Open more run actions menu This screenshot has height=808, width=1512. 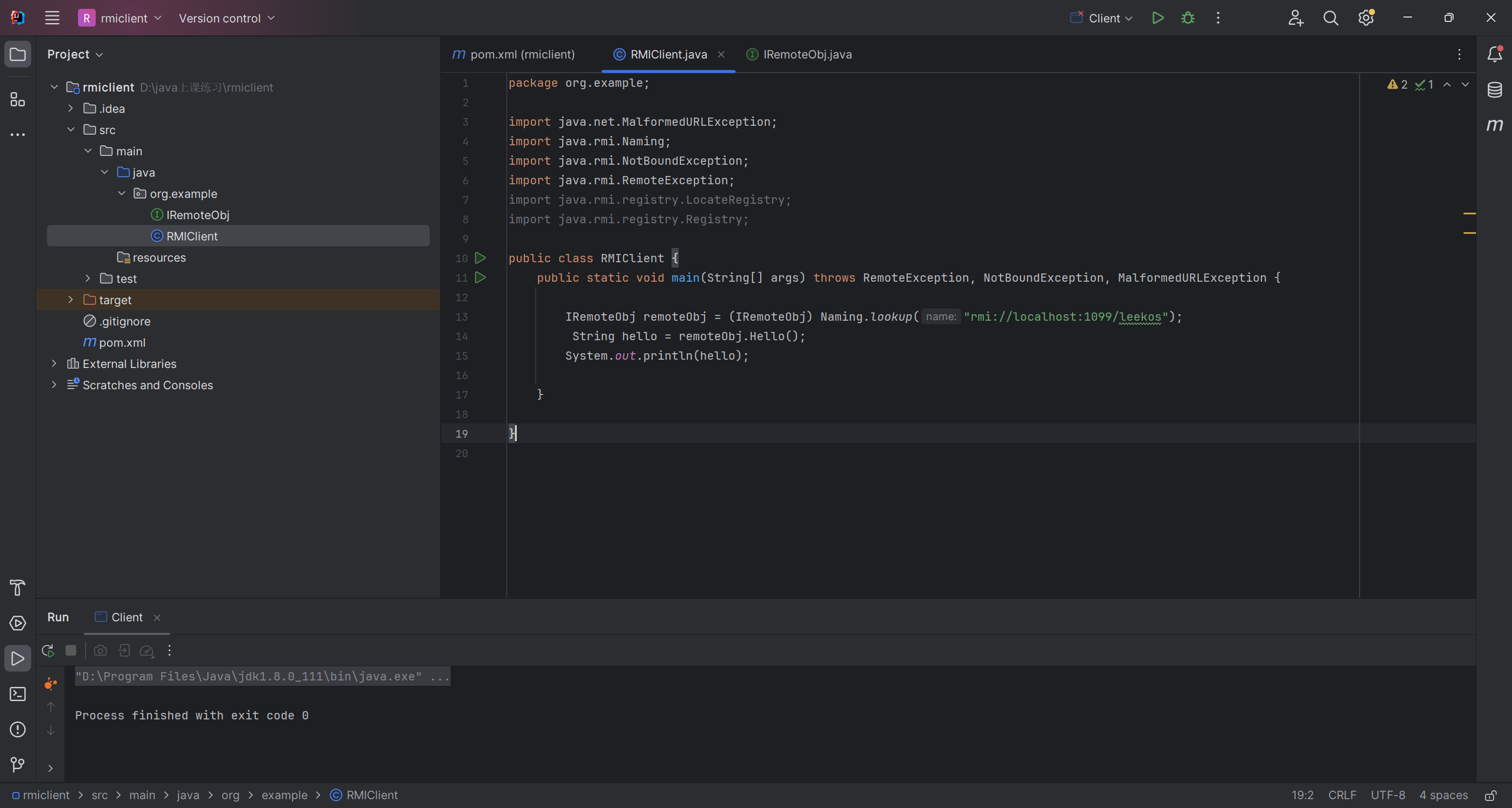tap(1218, 18)
